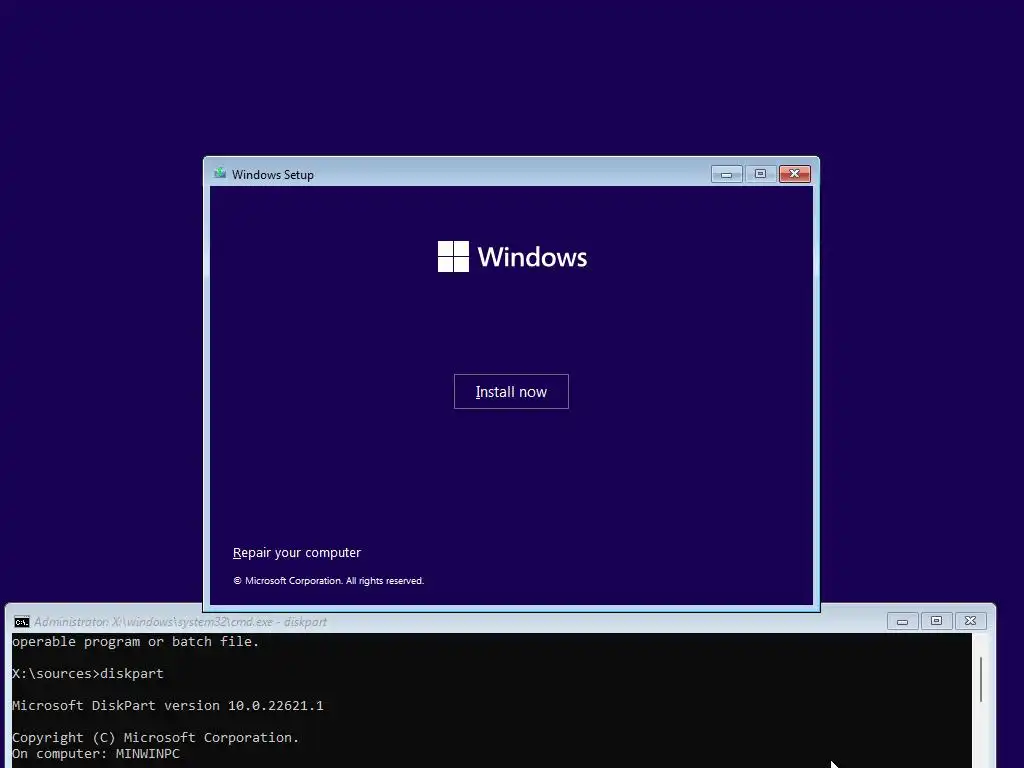The height and width of the screenshot is (768, 1024).
Task: Click the command prompt vertical scrollbar thumb
Action: [x=981, y=679]
